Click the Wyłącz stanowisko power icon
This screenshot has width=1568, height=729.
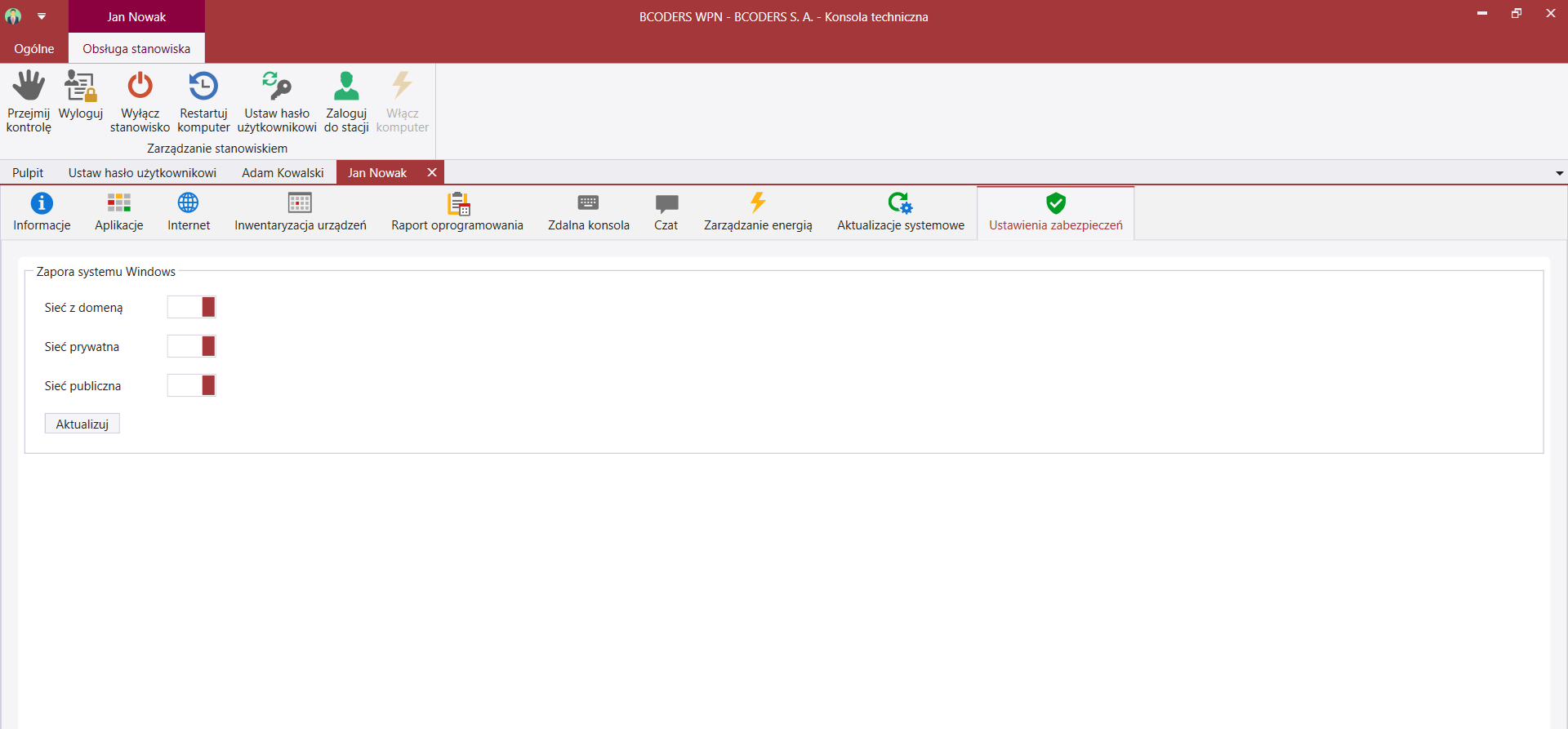click(x=140, y=85)
